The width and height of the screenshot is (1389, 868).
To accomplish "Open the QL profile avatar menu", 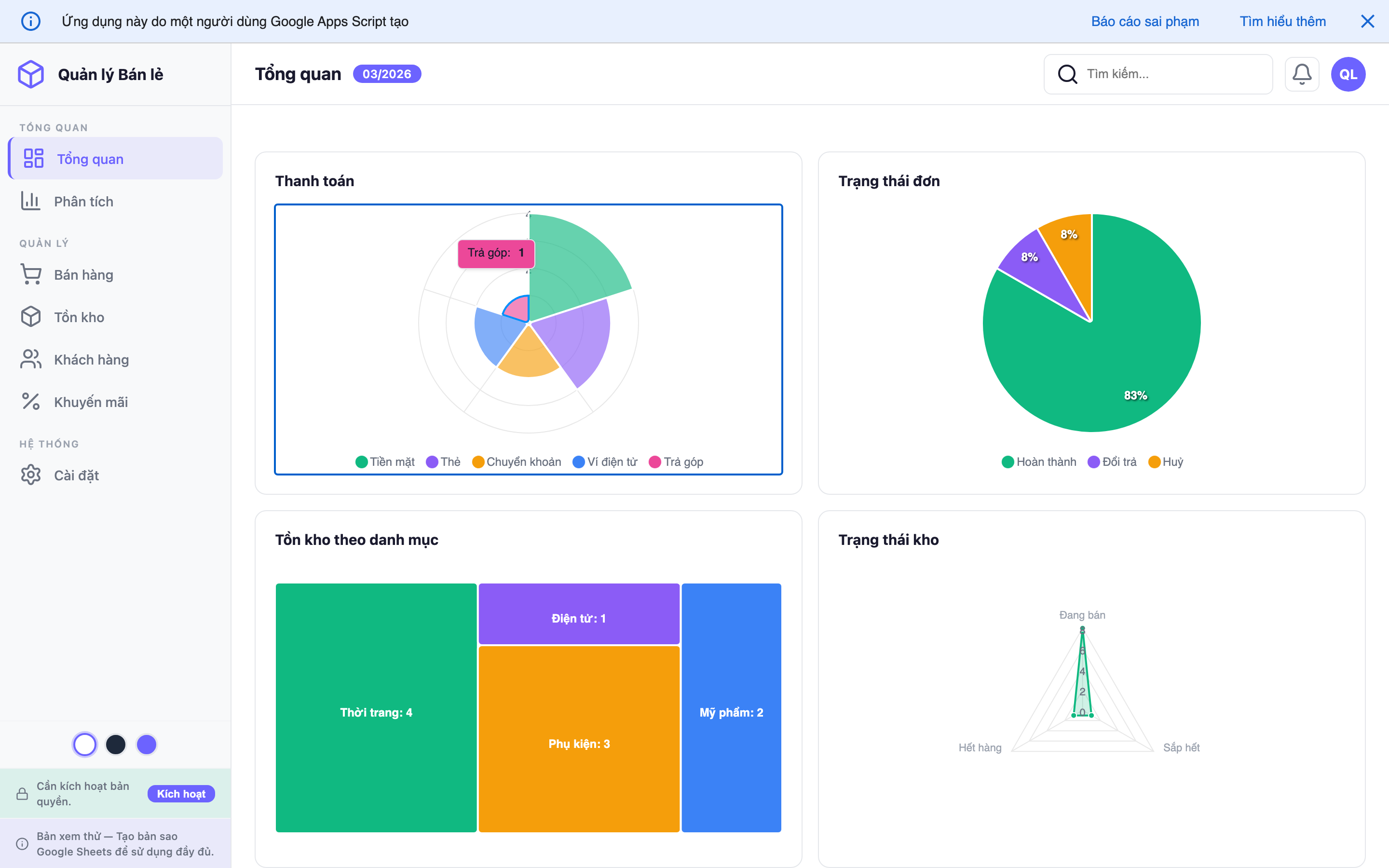I will pyautogui.click(x=1348, y=73).
